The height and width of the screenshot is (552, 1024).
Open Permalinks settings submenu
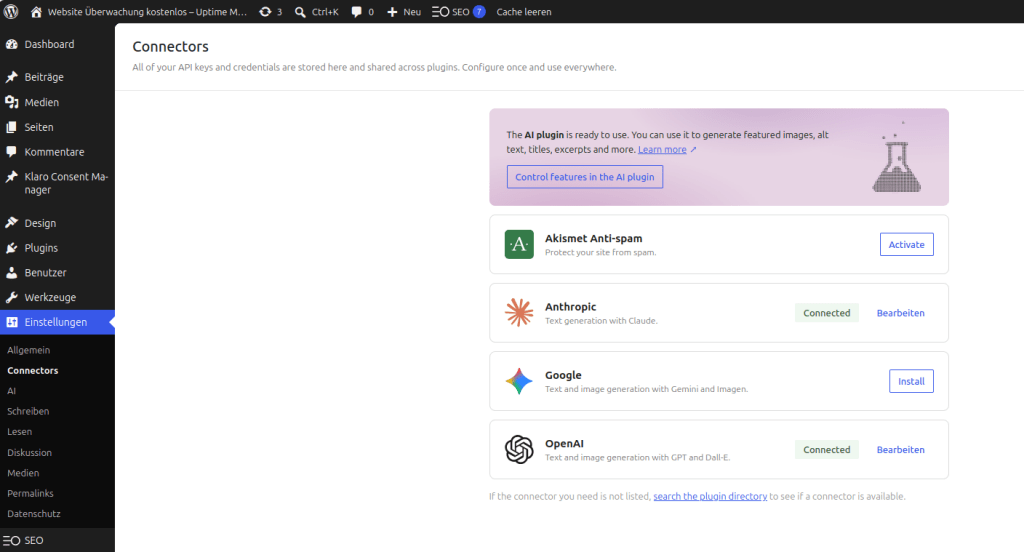(x=31, y=493)
